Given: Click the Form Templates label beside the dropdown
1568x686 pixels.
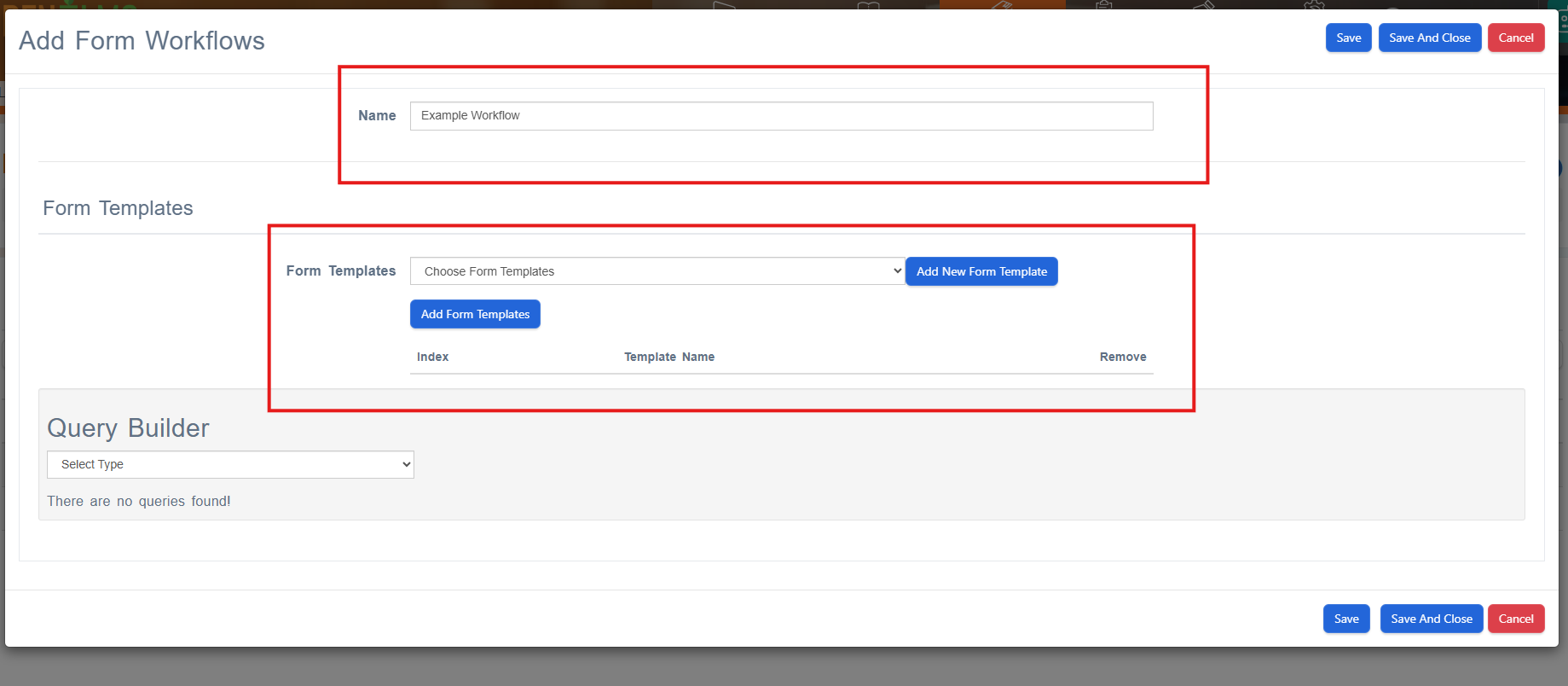Looking at the screenshot, I should (x=341, y=270).
